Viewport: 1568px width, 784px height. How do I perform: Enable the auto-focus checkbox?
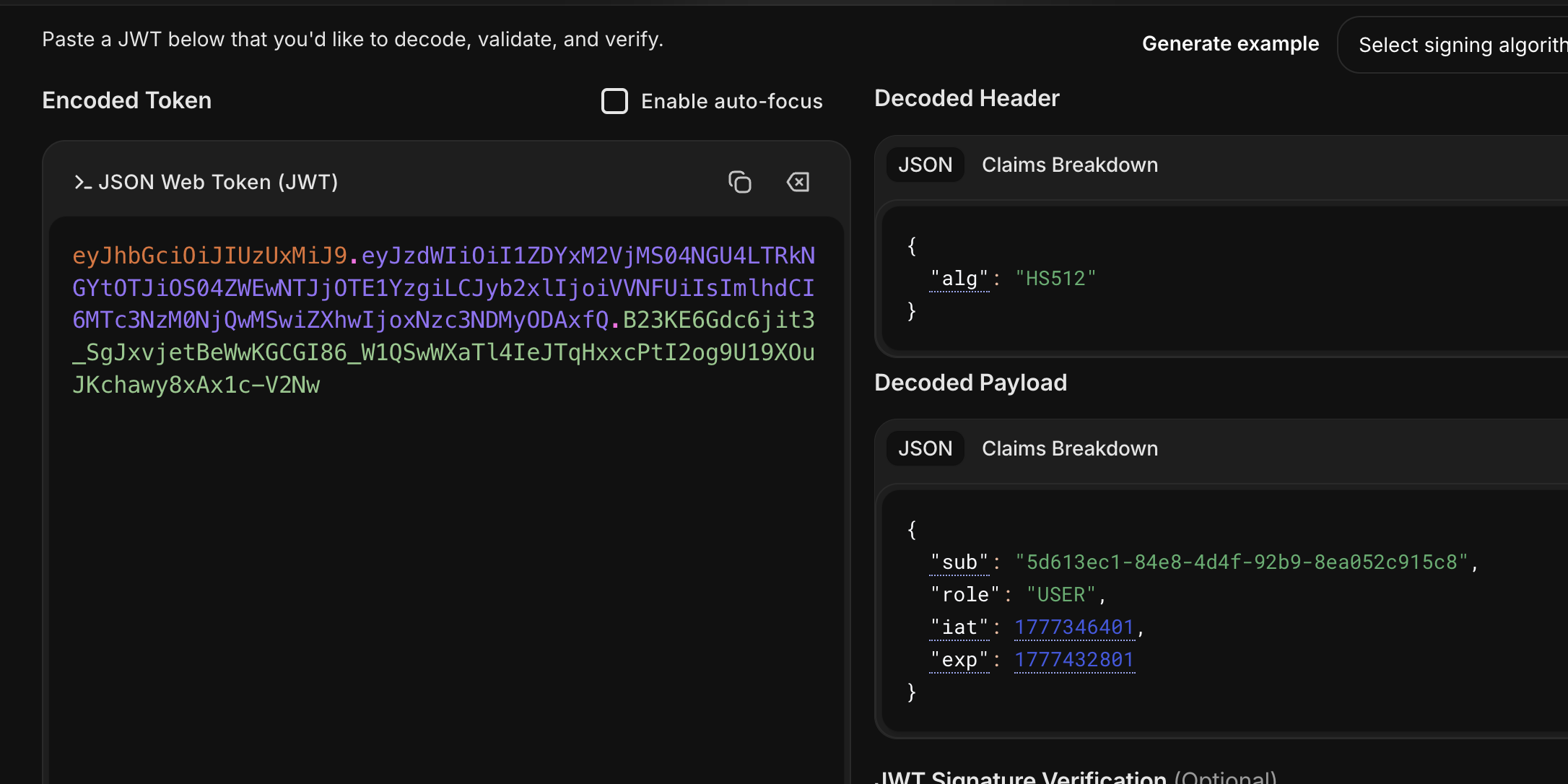[615, 101]
